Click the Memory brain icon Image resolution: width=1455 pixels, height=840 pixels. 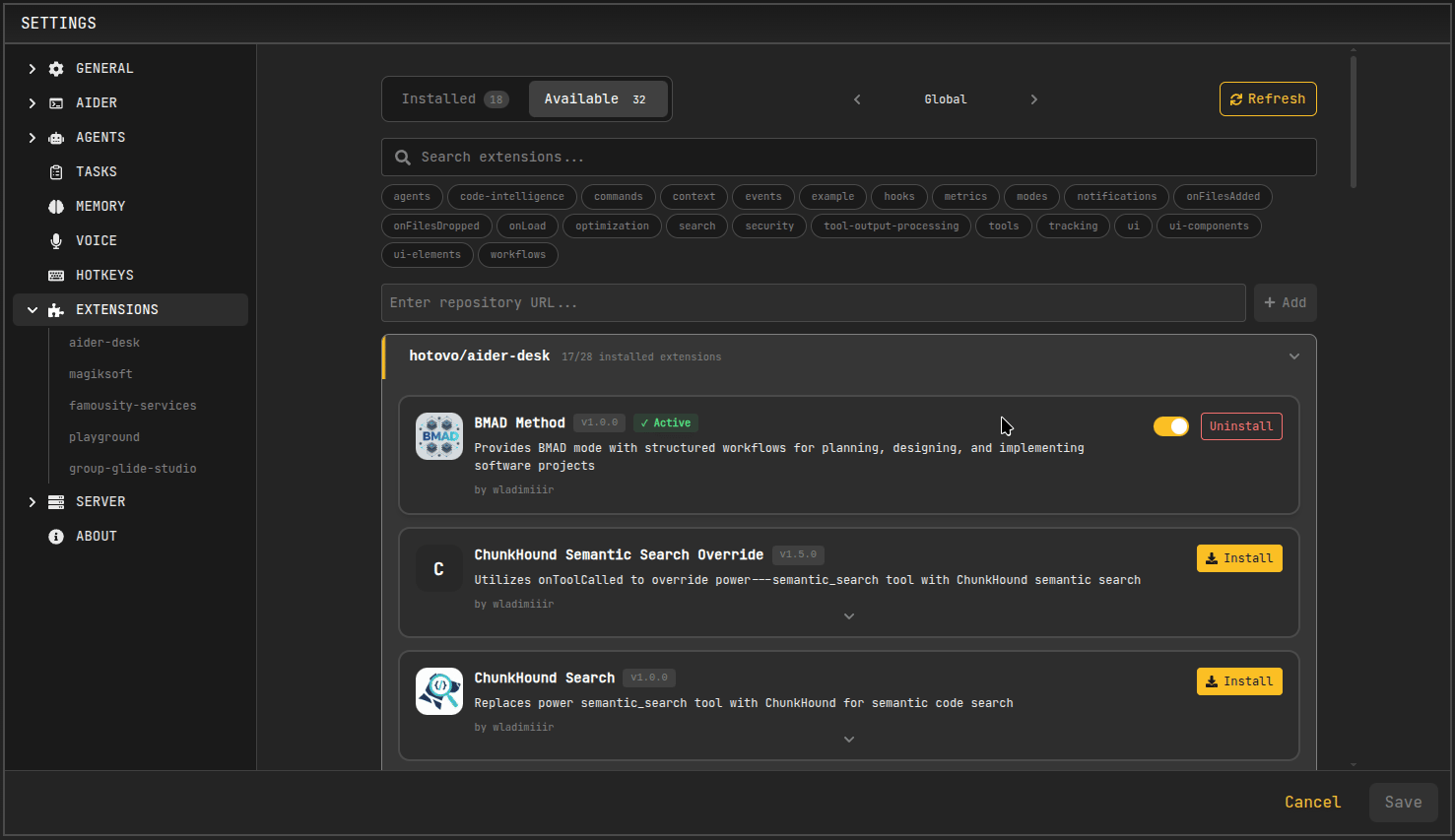(x=56, y=207)
